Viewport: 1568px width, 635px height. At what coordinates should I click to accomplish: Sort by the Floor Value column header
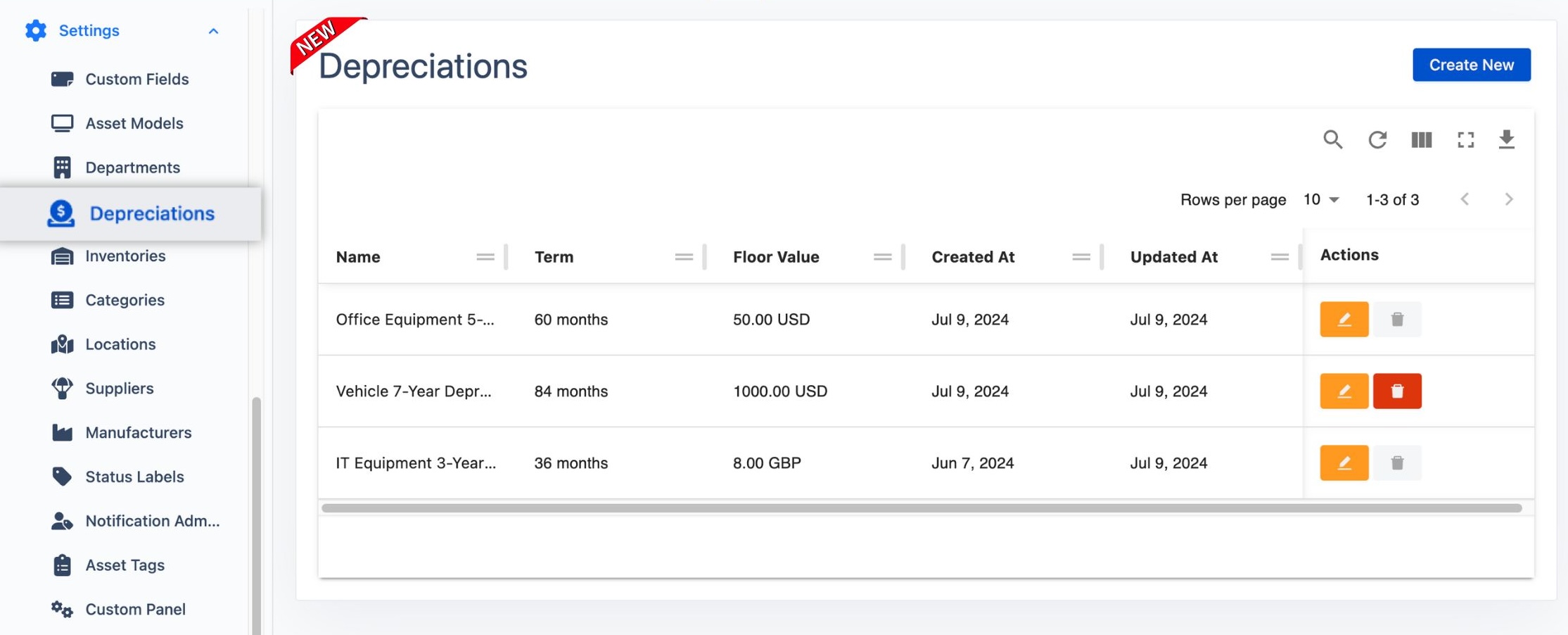point(775,257)
